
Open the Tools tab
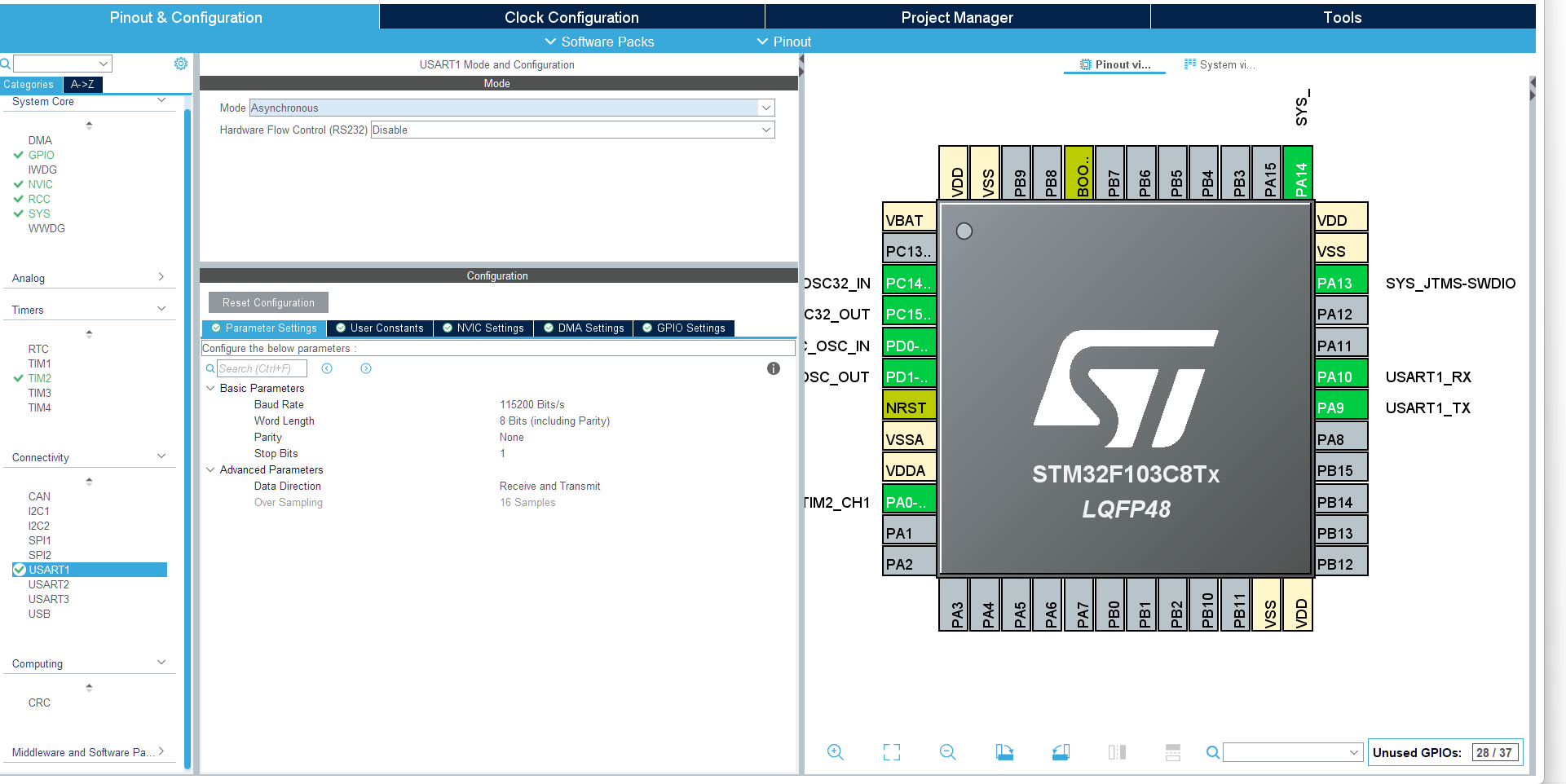(x=1343, y=17)
